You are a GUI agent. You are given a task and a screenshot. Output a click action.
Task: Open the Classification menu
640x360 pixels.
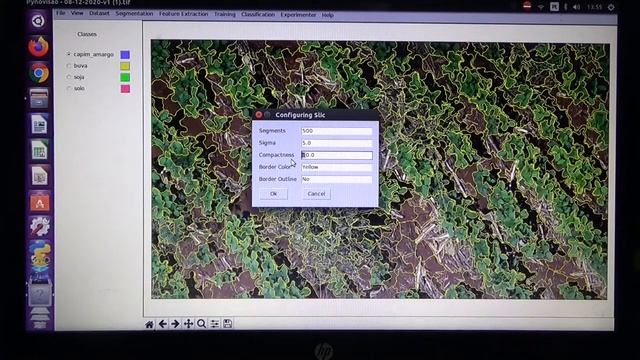(x=258, y=14)
